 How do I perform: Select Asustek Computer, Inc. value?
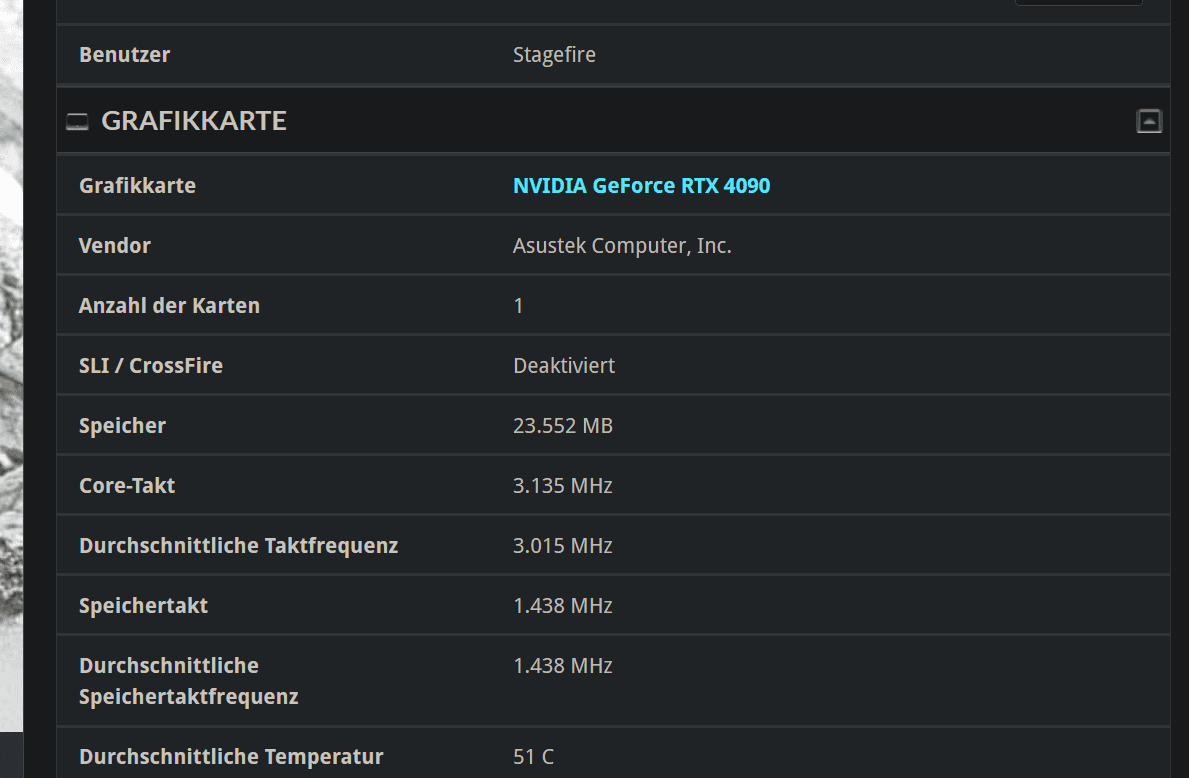[623, 246]
